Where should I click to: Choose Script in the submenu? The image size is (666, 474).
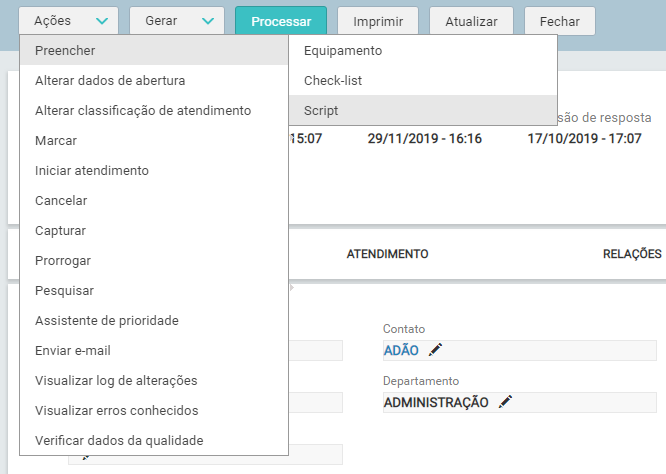(x=423, y=110)
